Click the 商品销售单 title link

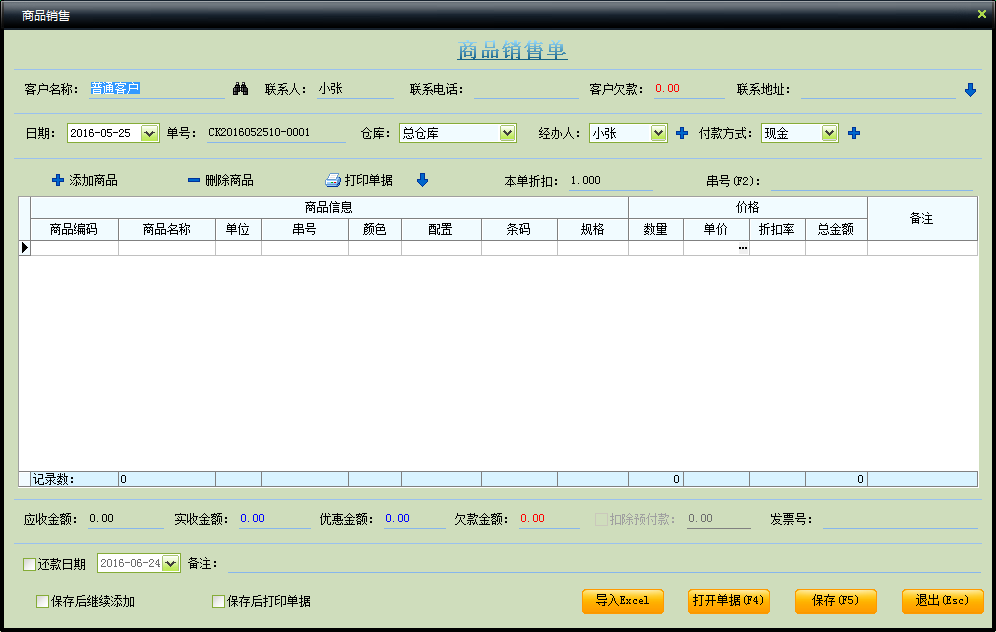coord(512,50)
